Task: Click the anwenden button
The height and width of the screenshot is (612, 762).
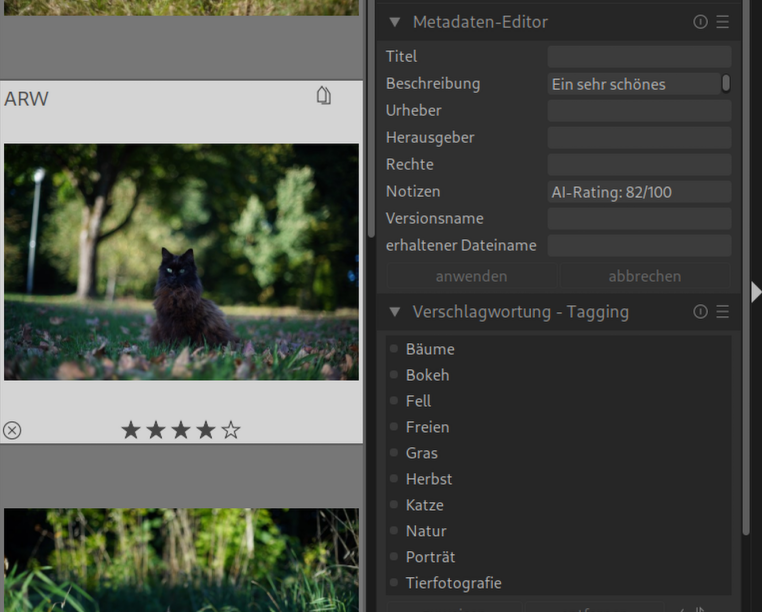Action: pos(471,276)
